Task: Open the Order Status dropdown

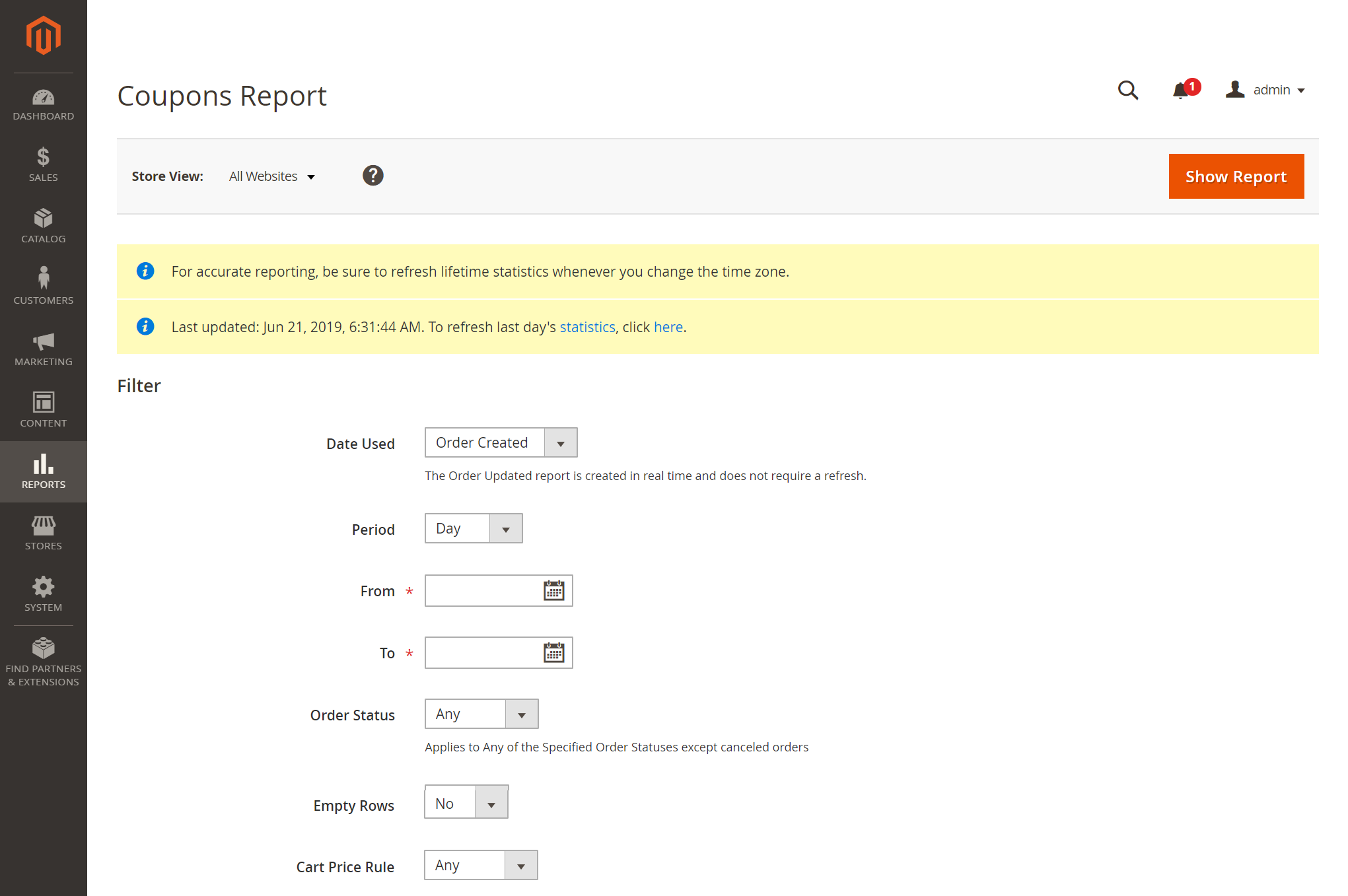Action: click(481, 714)
